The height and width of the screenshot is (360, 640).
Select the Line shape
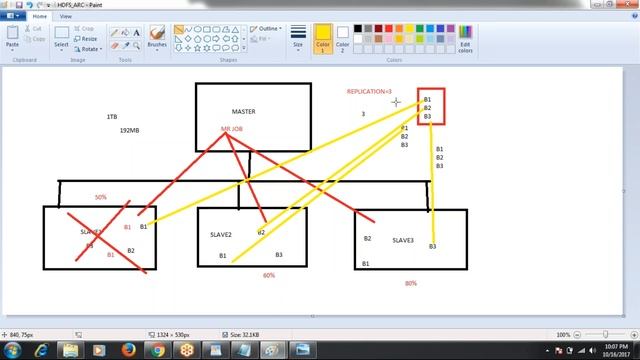[179, 29]
